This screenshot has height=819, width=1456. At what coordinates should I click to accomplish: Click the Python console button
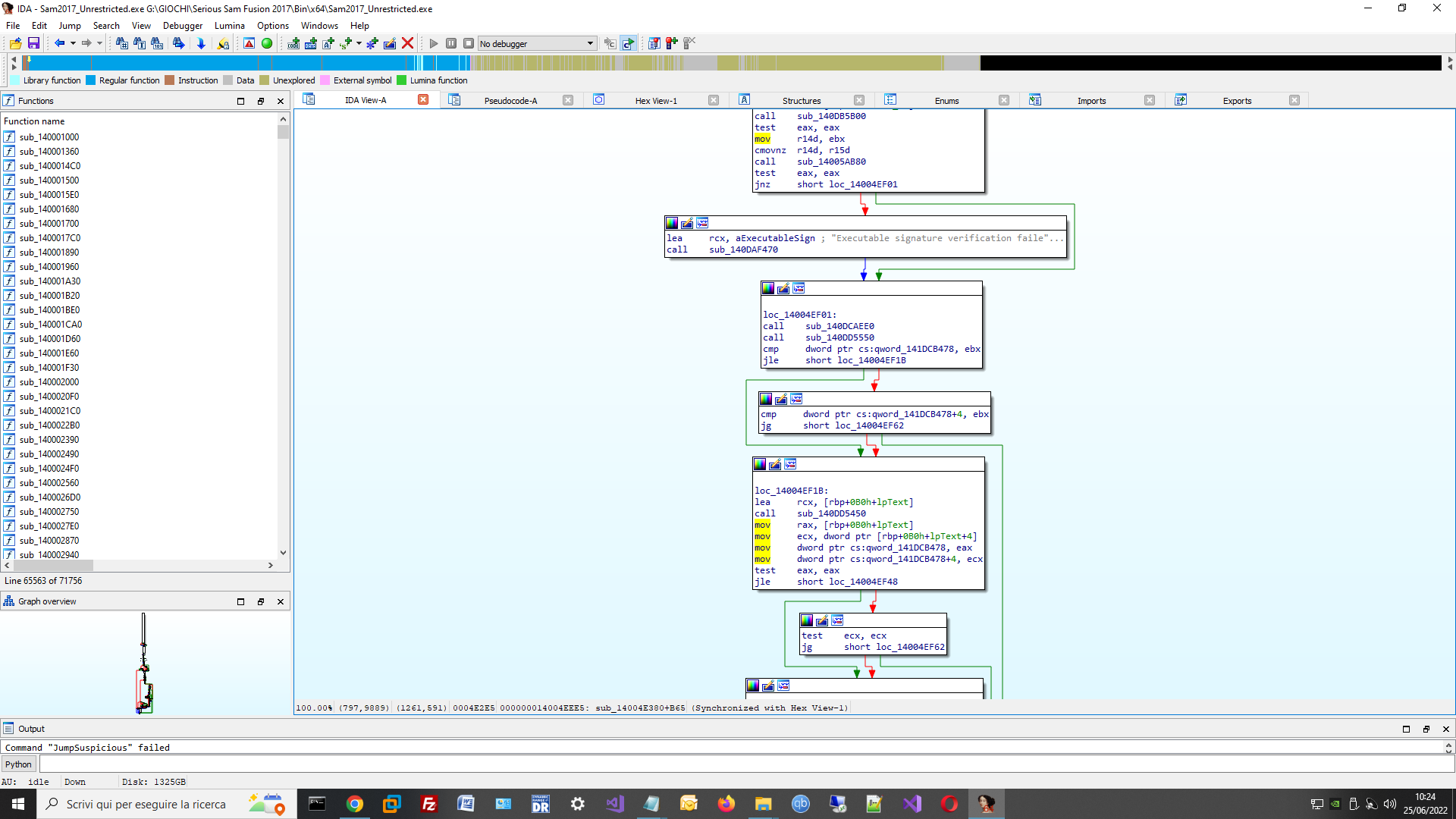point(18,764)
